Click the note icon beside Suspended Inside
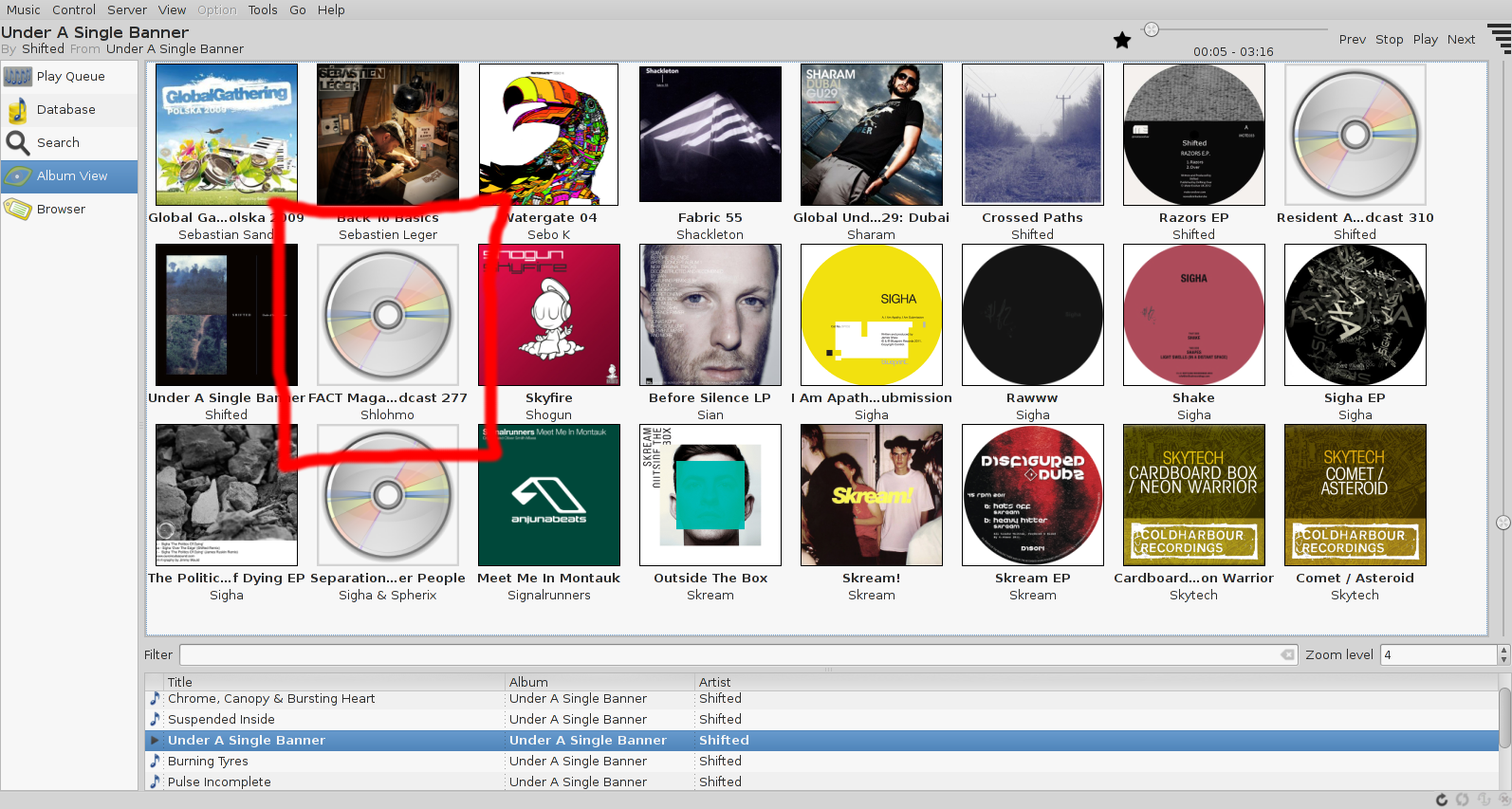Screen dimensions: 1512x809 (155, 719)
